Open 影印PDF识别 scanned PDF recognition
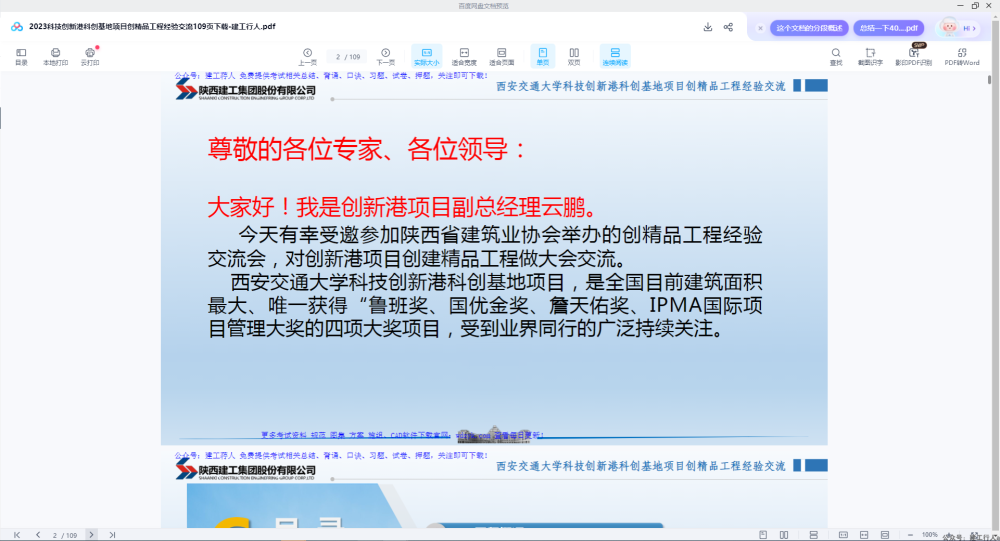Image resolution: width=1000 pixels, height=541 pixels. [x=913, y=57]
